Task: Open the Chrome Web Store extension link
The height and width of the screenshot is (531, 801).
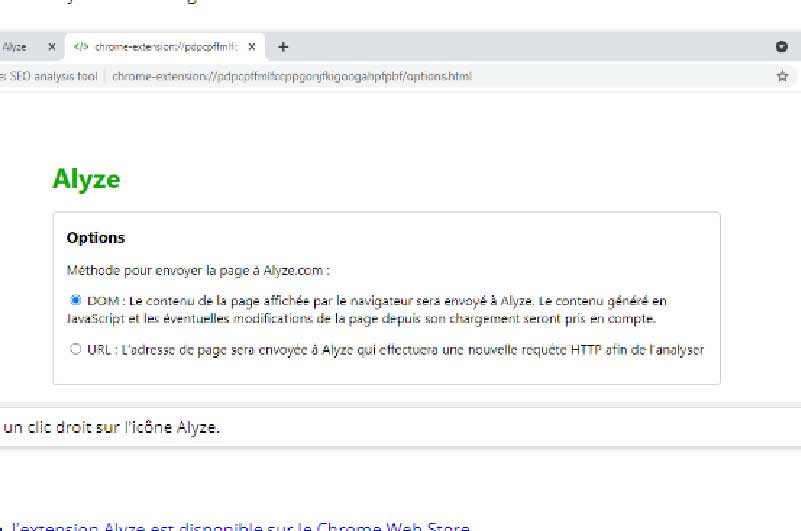Action: tap(240, 526)
